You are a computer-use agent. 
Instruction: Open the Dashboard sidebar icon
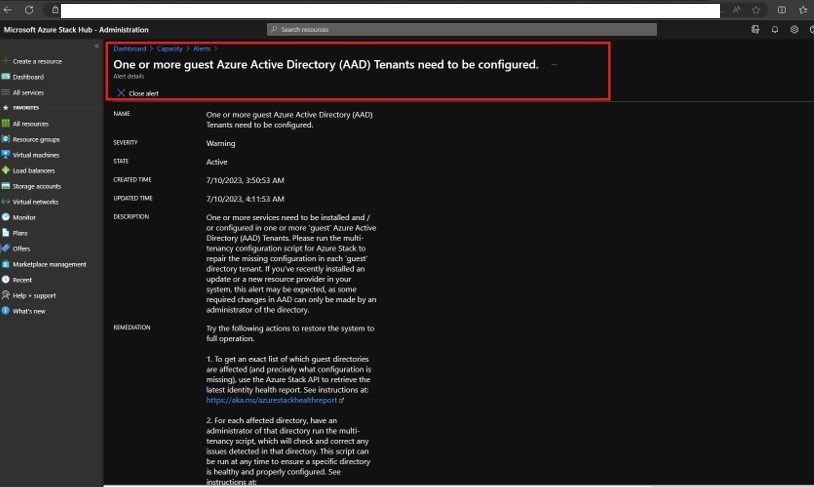[x=6, y=76]
